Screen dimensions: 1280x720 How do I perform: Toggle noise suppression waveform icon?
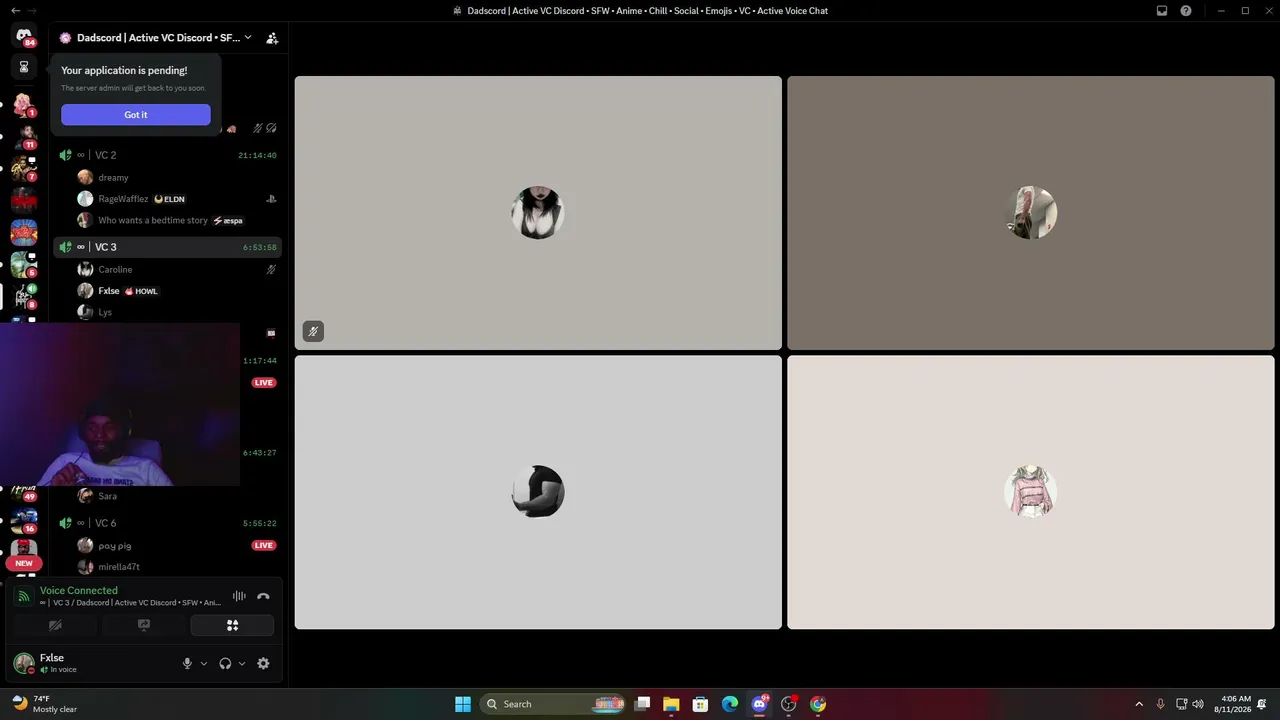239,597
